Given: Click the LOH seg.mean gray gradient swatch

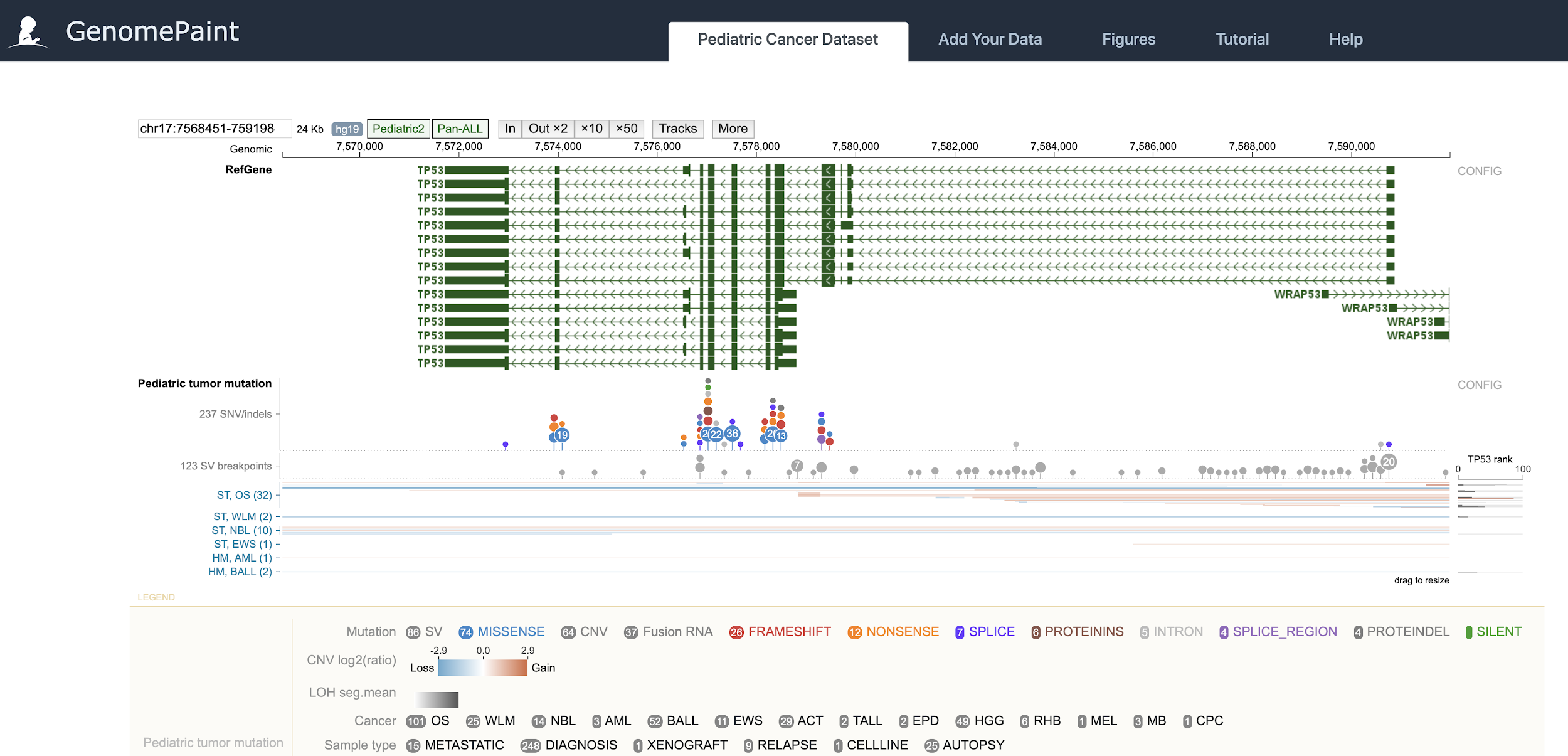Looking at the screenshot, I should (437, 700).
